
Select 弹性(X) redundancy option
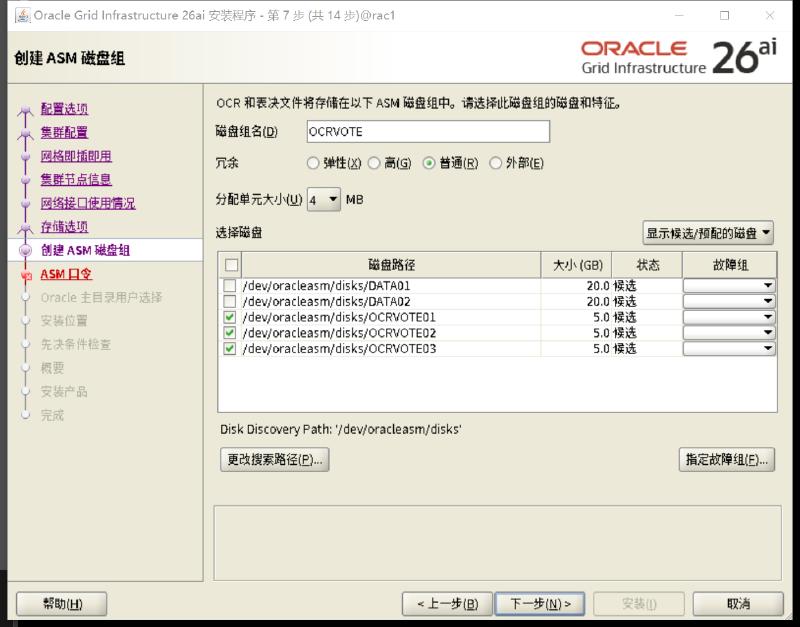pyautogui.click(x=313, y=163)
